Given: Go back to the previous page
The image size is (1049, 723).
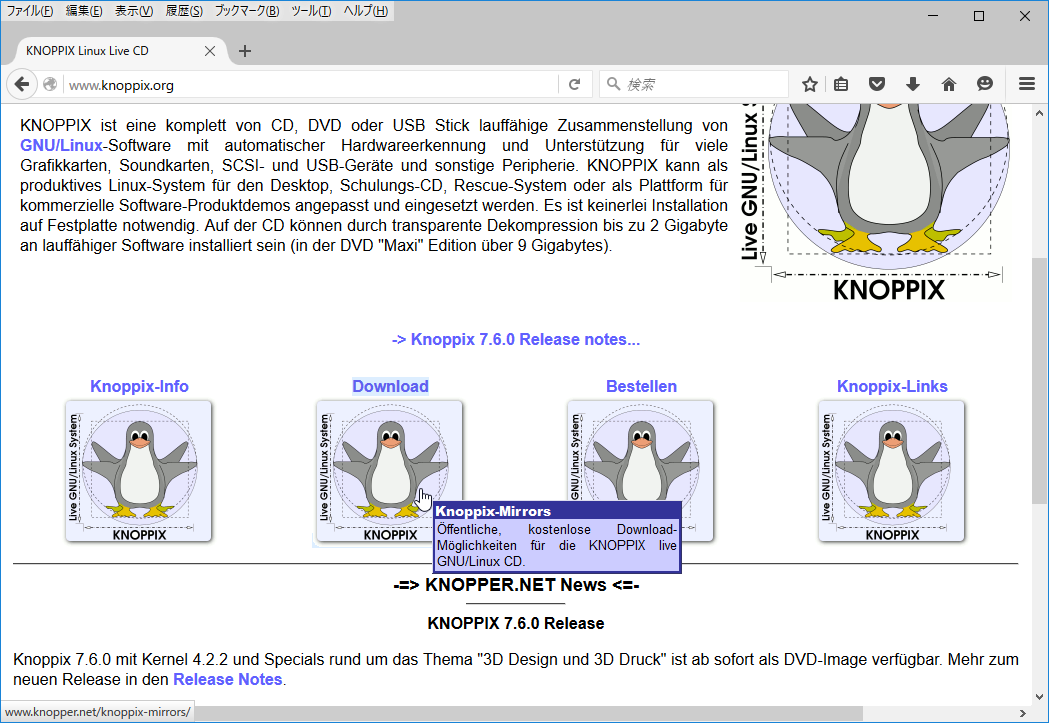Looking at the screenshot, I should click(21, 84).
